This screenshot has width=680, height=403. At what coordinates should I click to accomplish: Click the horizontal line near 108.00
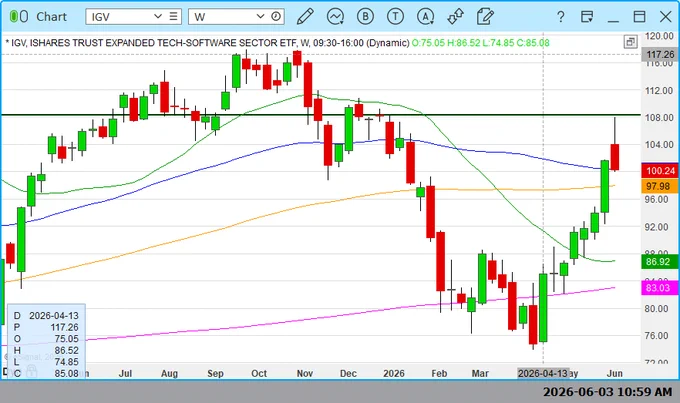pos(321,115)
